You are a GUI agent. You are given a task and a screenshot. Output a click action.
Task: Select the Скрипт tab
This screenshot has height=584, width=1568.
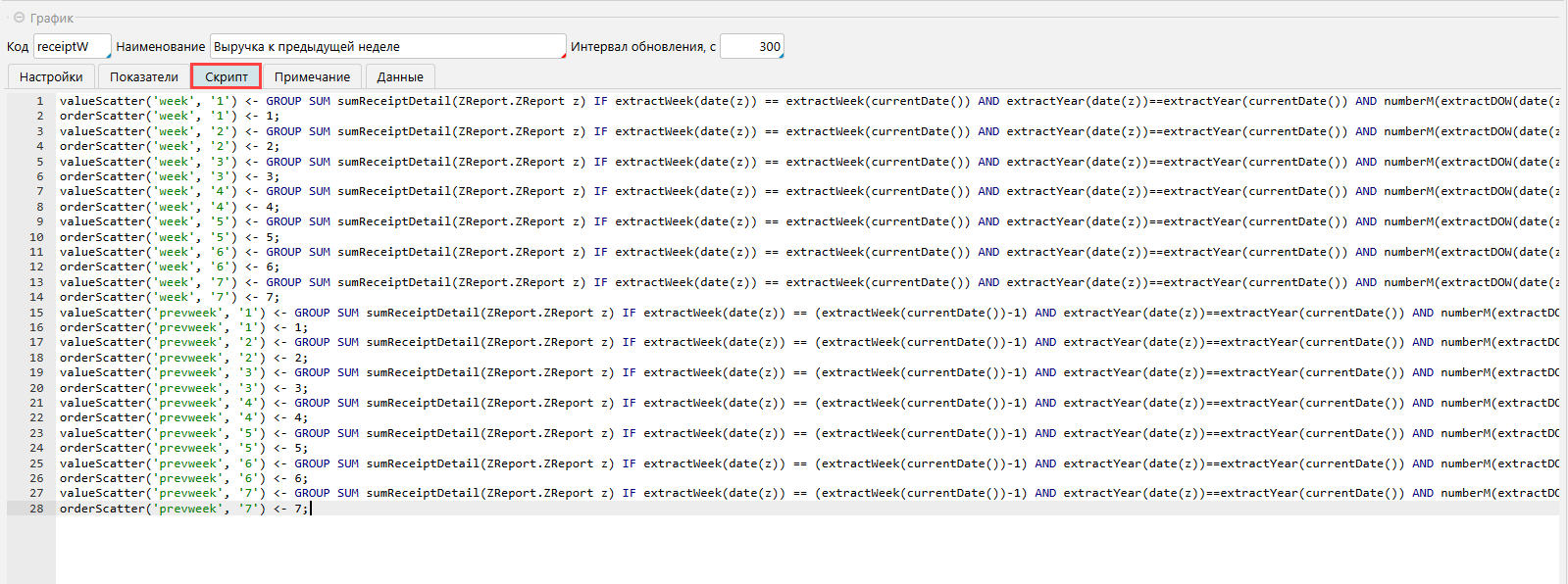(x=227, y=76)
